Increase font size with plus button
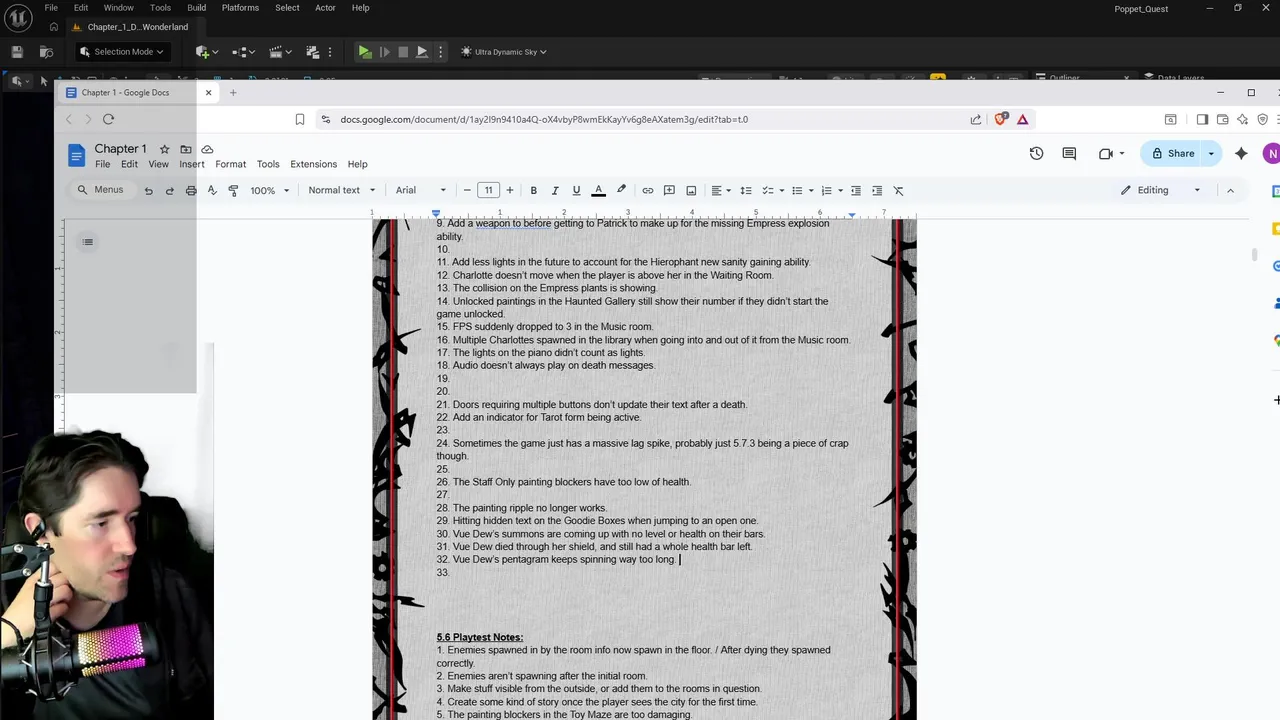1280x720 pixels. point(510,190)
